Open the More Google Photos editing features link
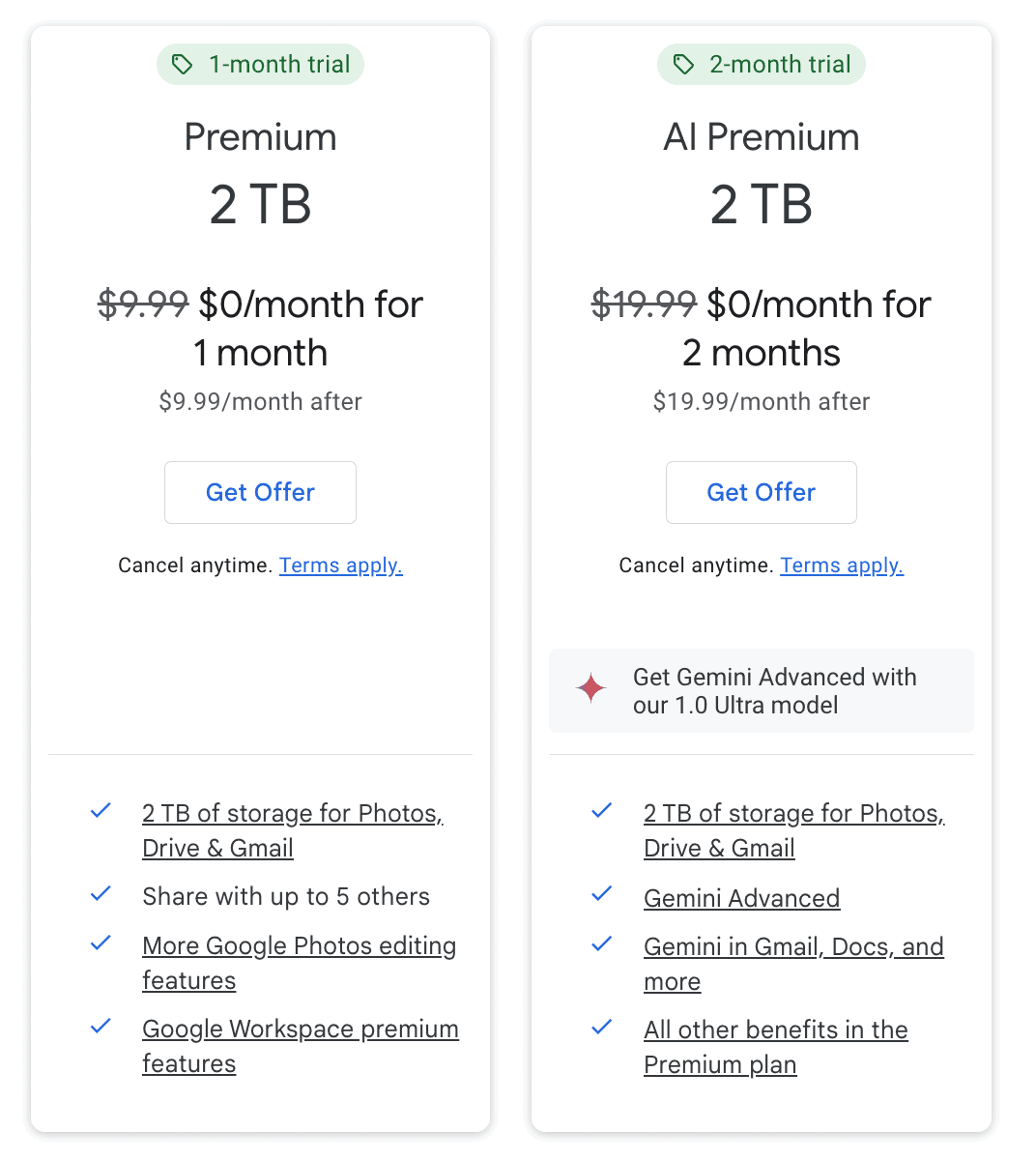Screen dimensions: 1036x1160 299,946
